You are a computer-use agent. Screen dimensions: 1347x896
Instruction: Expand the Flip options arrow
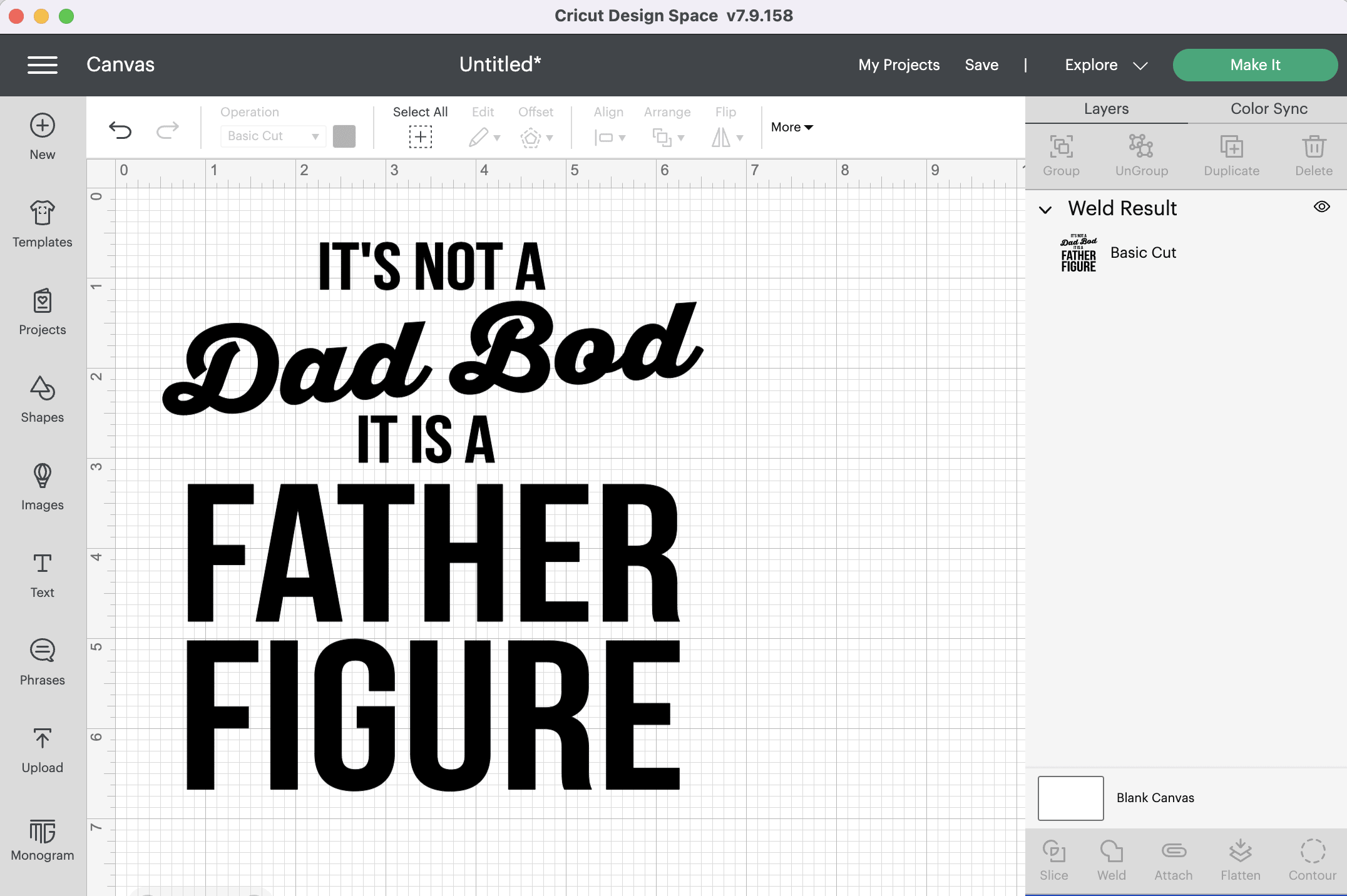pos(740,138)
